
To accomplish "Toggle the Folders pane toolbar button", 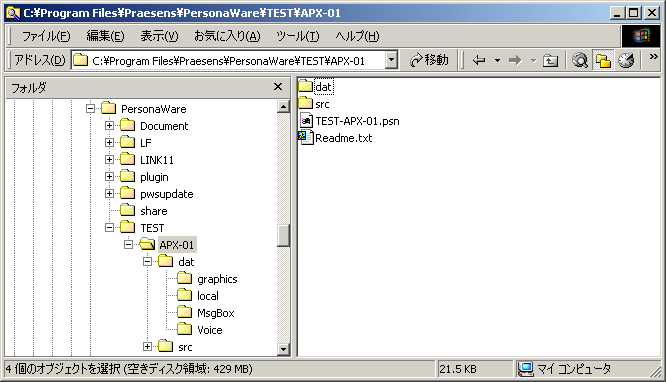I will point(603,60).
